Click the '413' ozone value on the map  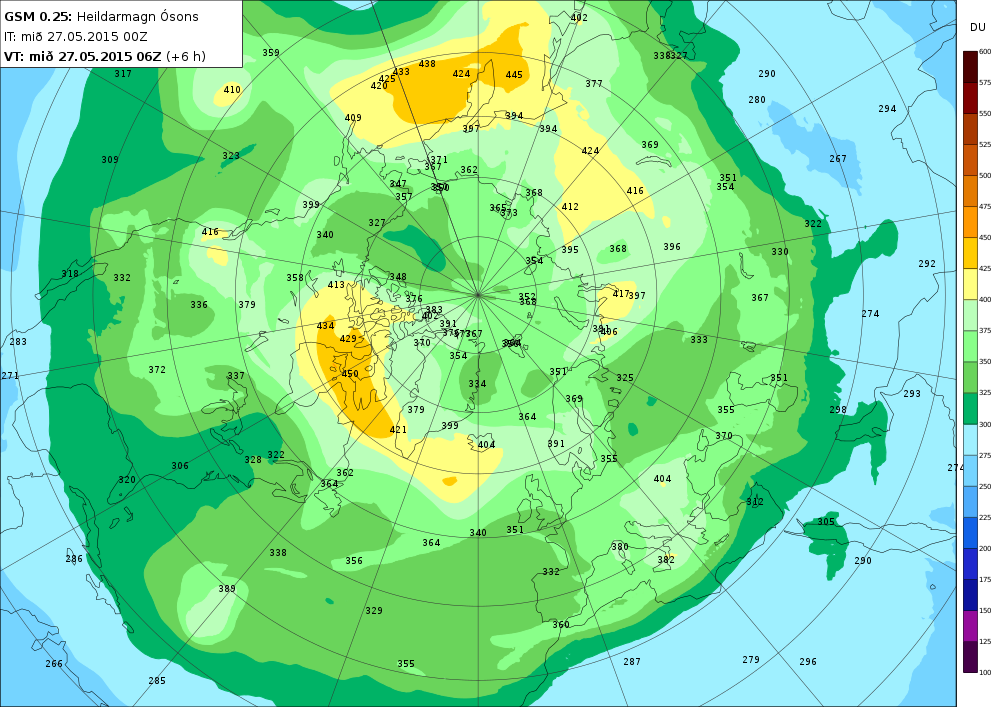(x=336, y=285)
